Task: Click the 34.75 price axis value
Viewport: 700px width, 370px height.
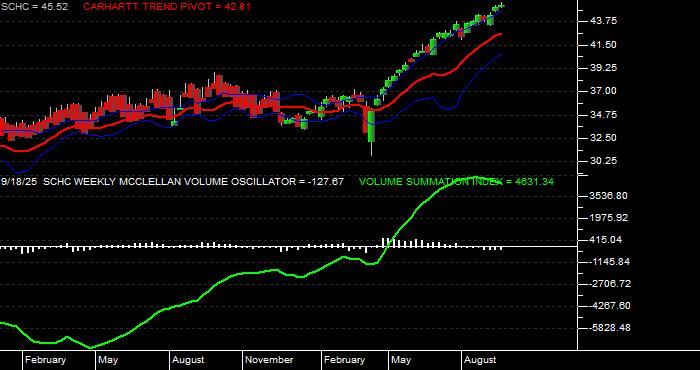Action: (x=605, y=115)
